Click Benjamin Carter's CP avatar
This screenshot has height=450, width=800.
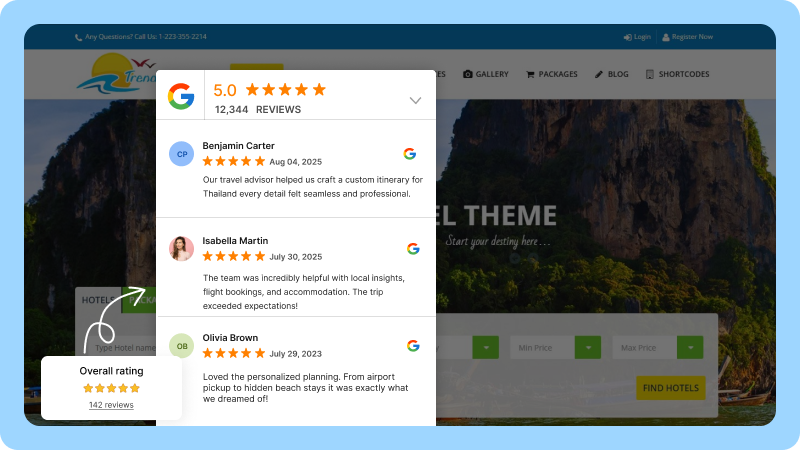pos(181,154)
